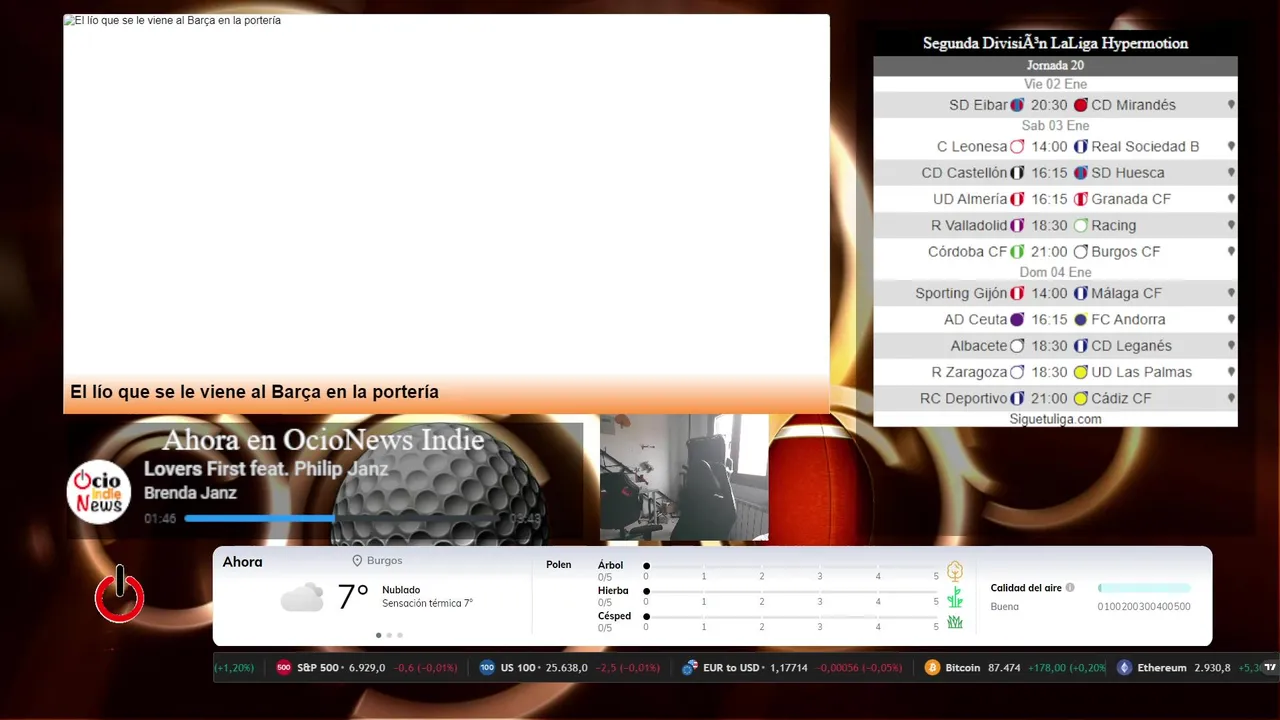Click the webcam room thumbnail
The width and height of the screenshot is (1280, 720).
684,477
